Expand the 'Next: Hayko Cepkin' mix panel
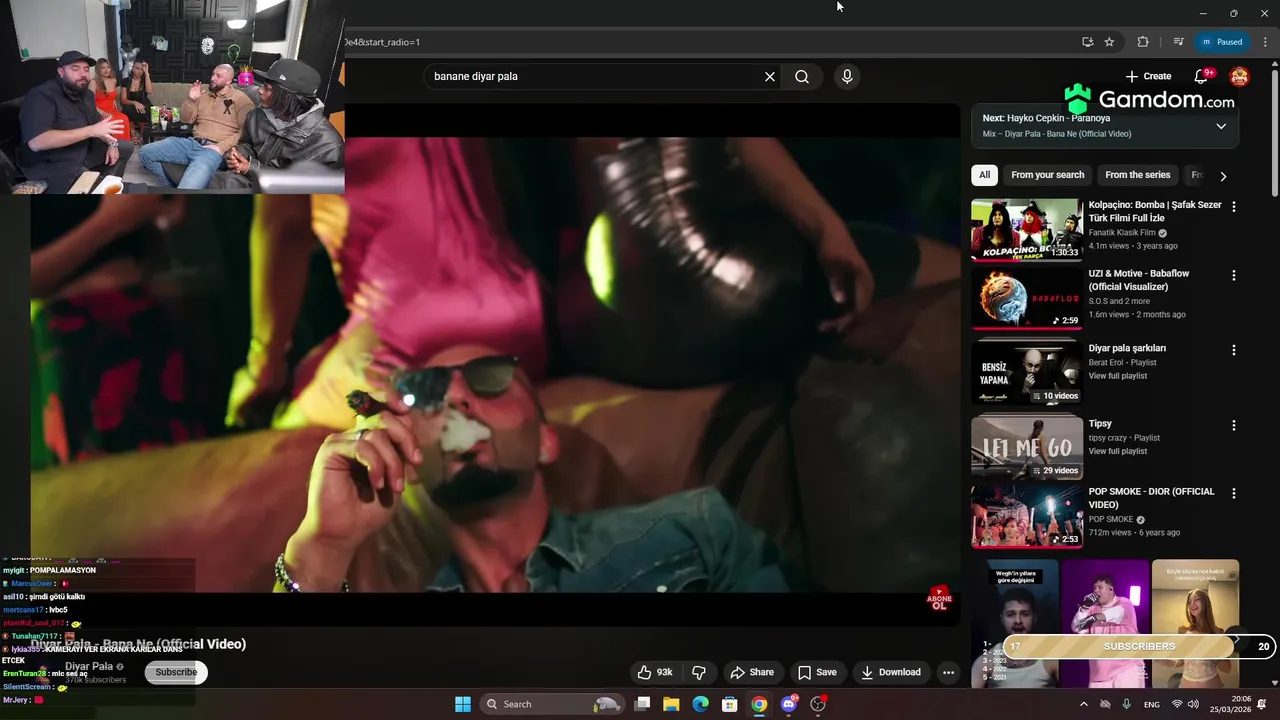This screenshot has height=720, width=1280. (1221, 126)
